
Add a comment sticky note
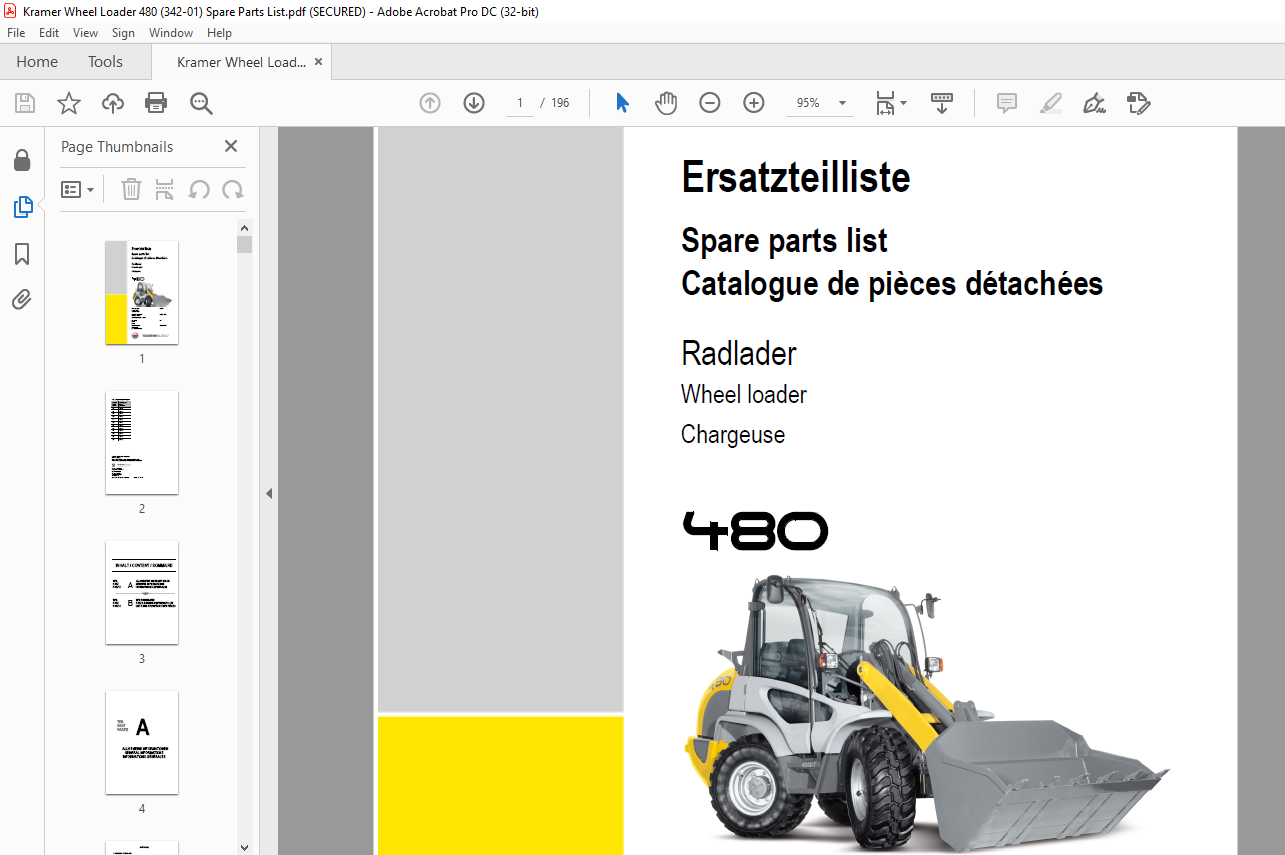[1007, 103]
